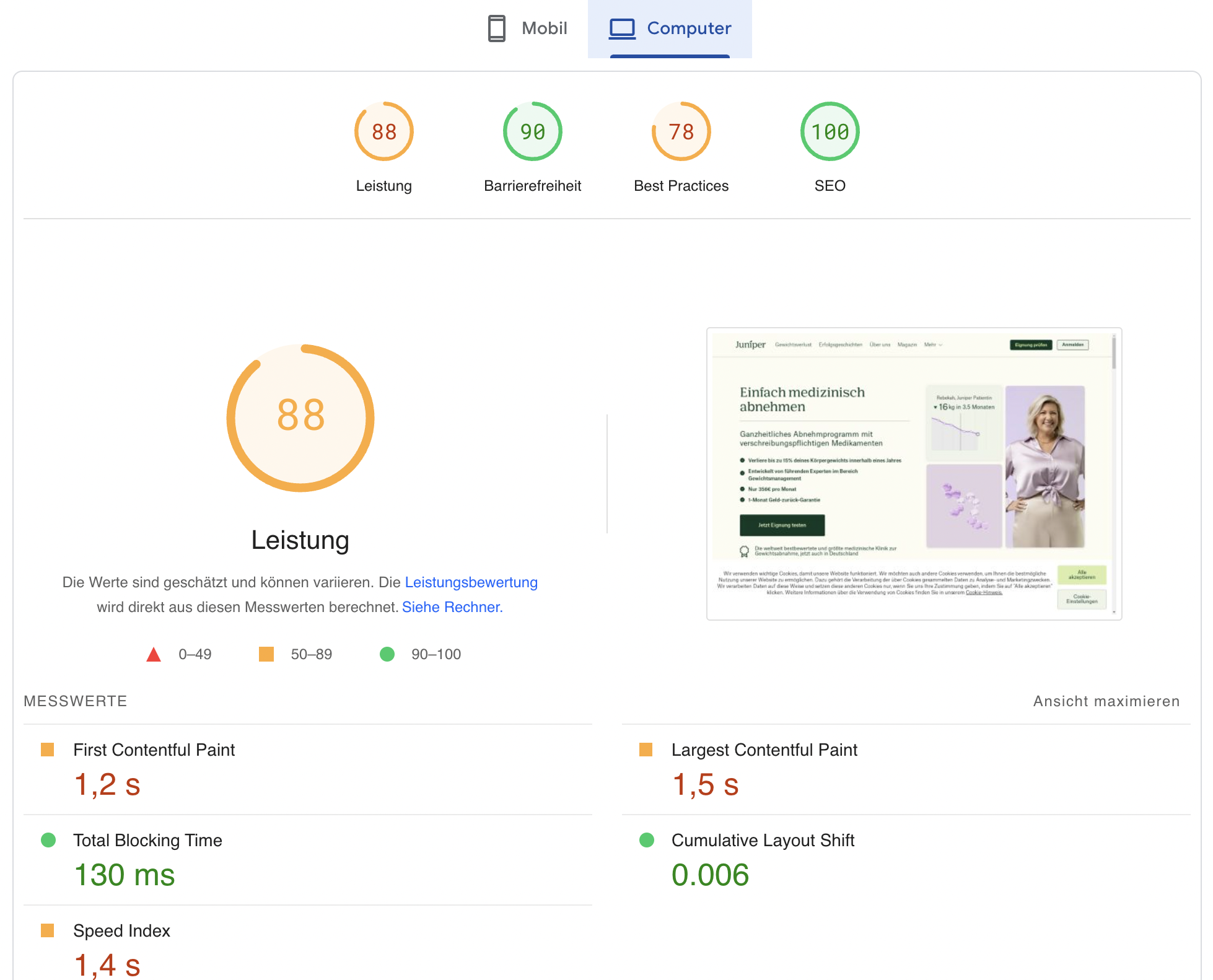Viewport: 1213px width, 980px height.
Task: Expand metrics with Ansicht maximieren
Action: 1106,701
